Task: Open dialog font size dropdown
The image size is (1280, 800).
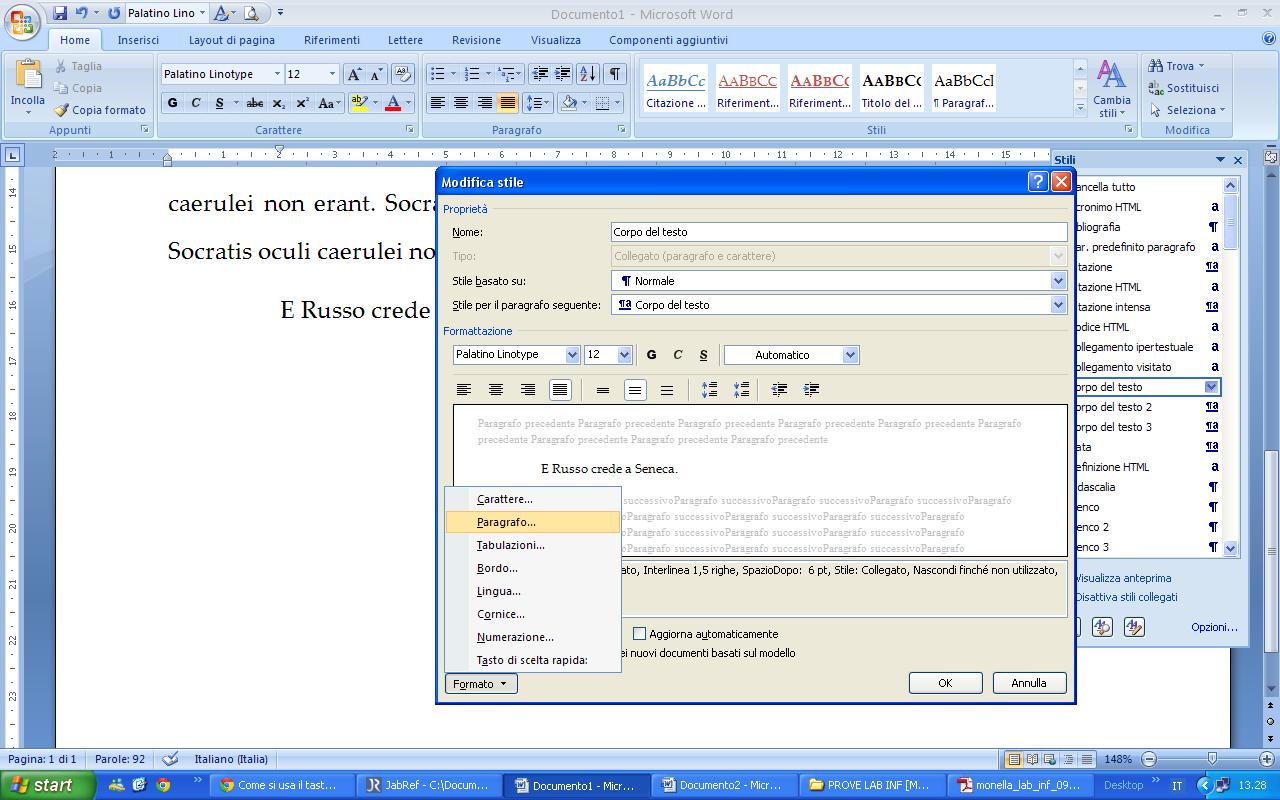Action: tap(625, 355)
